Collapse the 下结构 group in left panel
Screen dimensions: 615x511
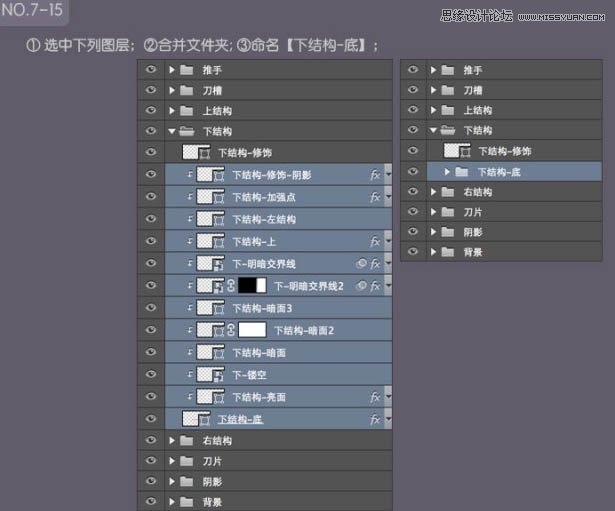(171, 131)
